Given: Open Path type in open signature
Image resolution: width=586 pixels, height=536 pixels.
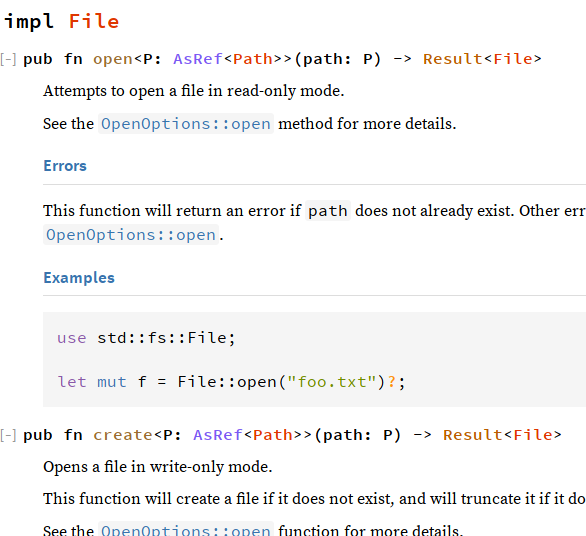Looking at the screenshot, I should click(253, 59).
